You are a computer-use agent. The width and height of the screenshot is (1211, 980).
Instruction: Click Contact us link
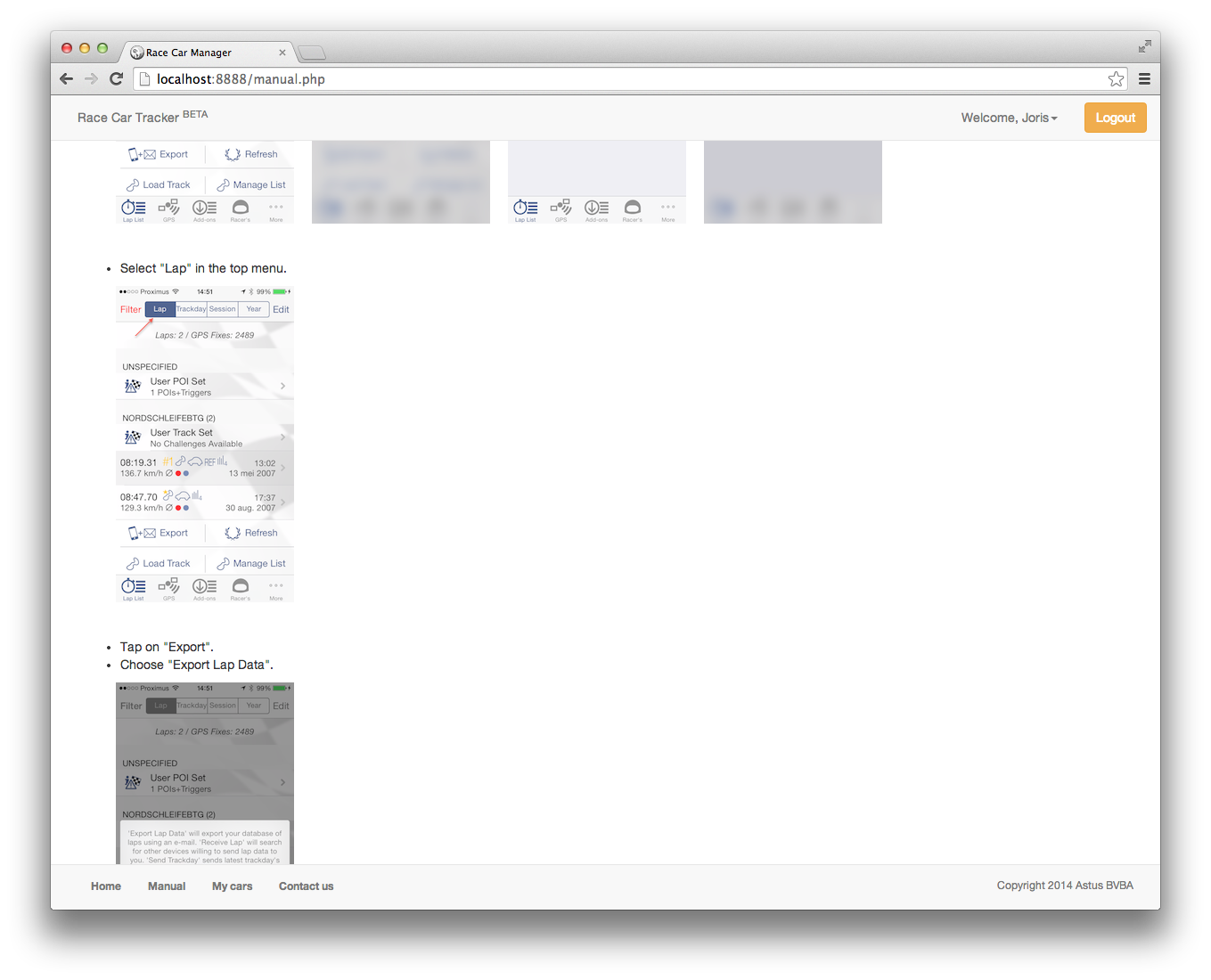click(x=306, y=886)
